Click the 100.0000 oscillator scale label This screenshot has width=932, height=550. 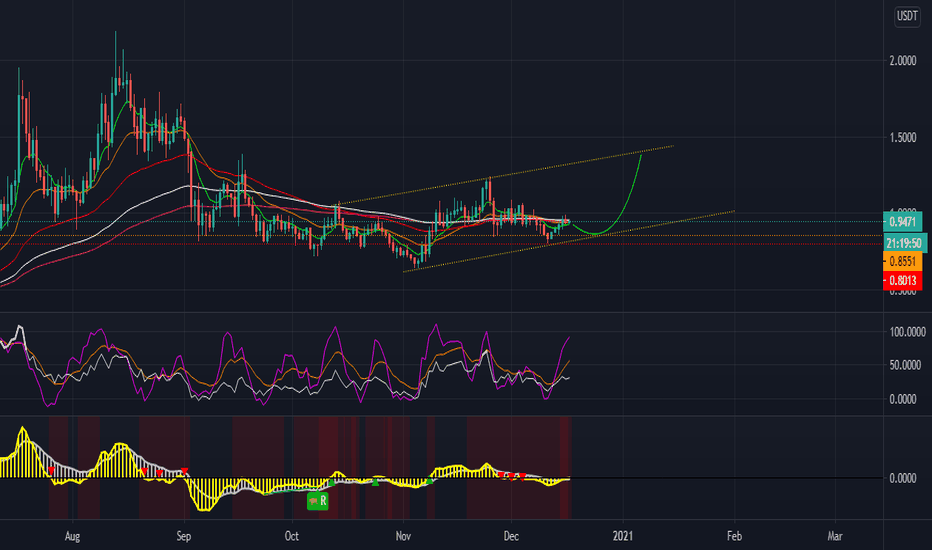(x=907, y=332)
